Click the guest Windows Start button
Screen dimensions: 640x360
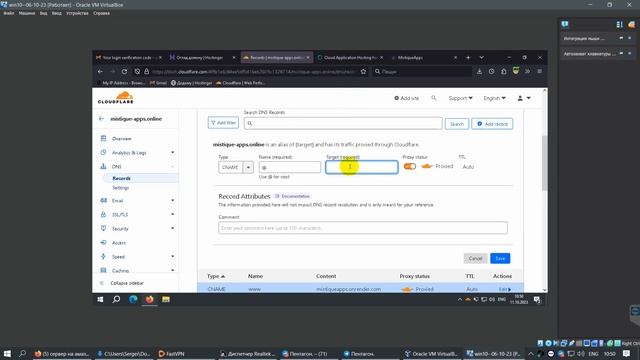[x=100, y=300]
